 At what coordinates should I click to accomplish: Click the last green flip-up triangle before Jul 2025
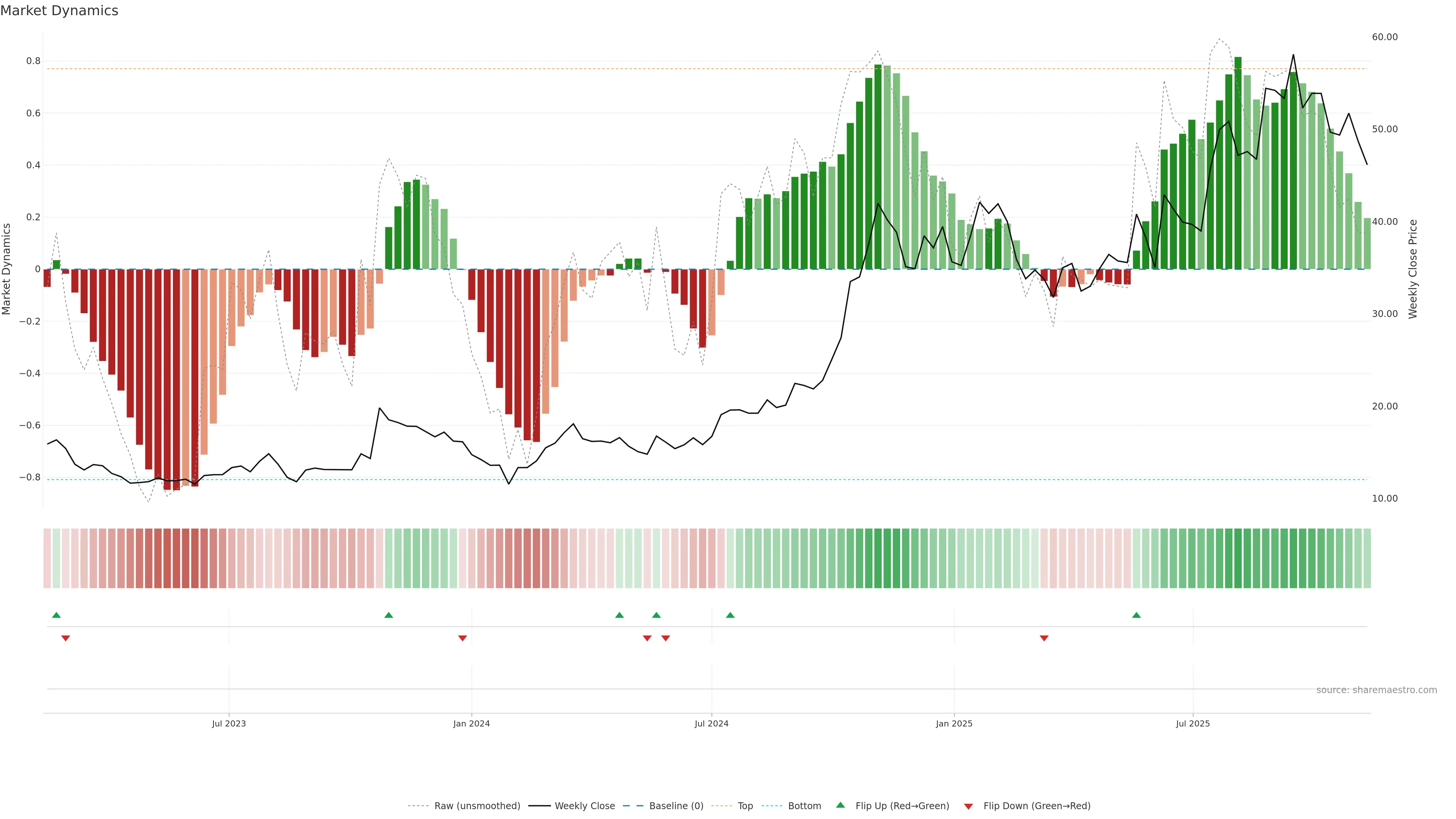click(1136, 615)
